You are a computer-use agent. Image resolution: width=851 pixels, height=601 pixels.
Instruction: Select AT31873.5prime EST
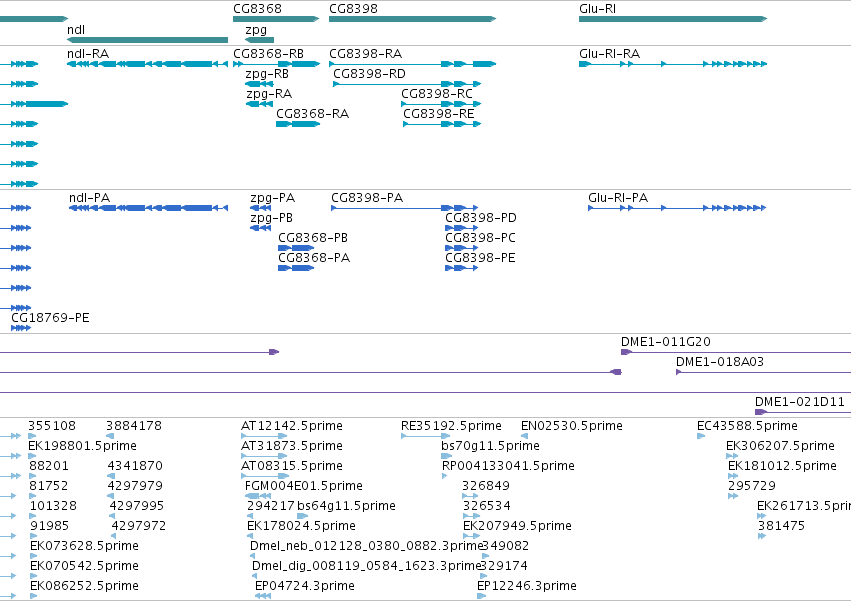pyautogui.click(x=264, y=456)
